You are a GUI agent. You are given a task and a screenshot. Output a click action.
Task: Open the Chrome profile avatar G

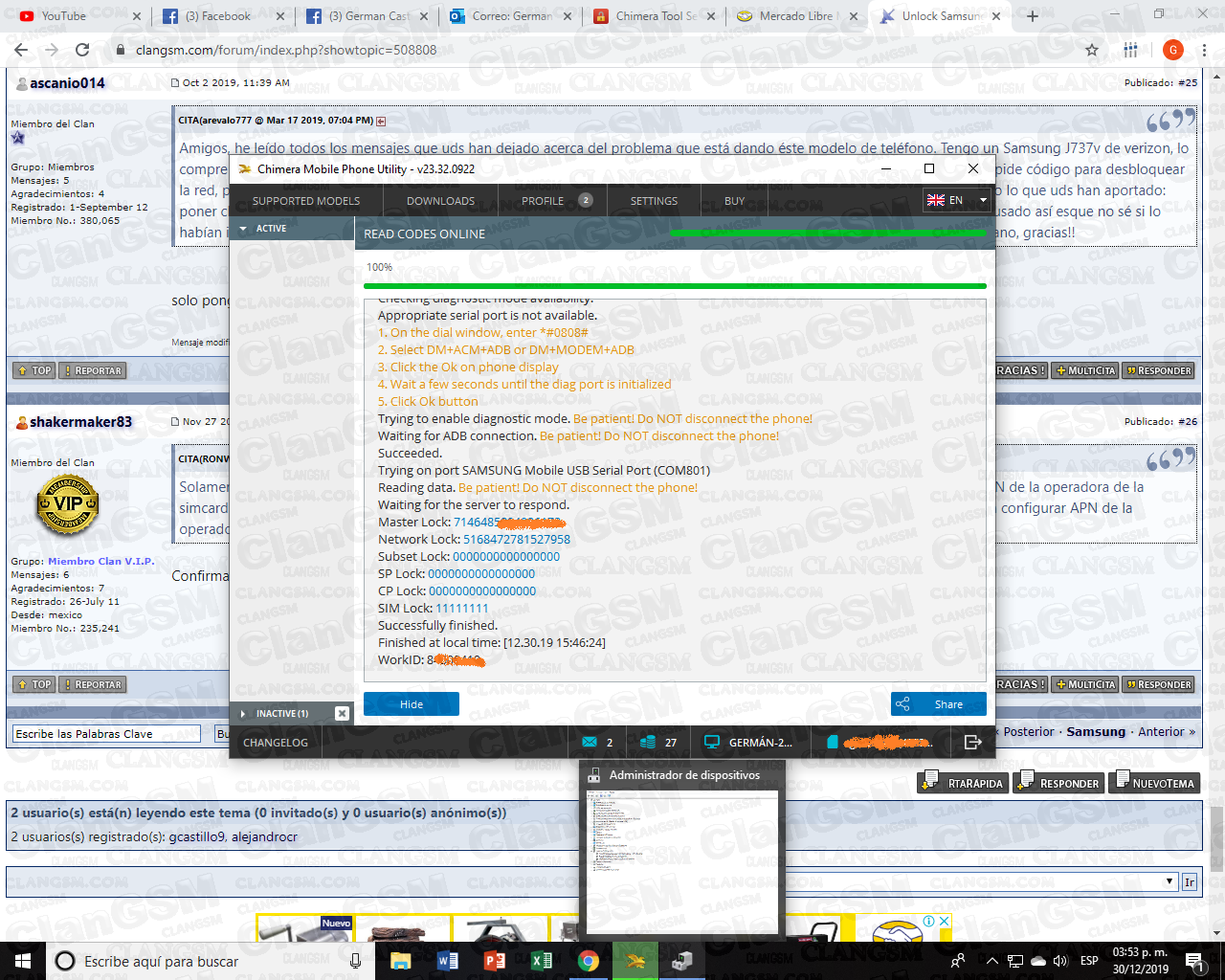click(x=1173, y=50)
